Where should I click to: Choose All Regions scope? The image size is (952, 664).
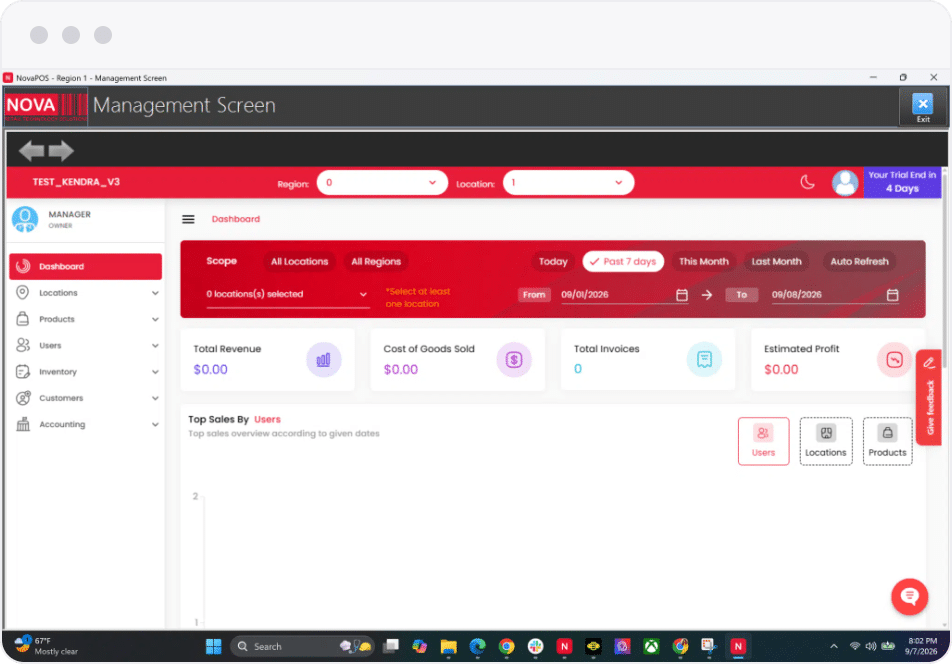(x=376, y=262)
